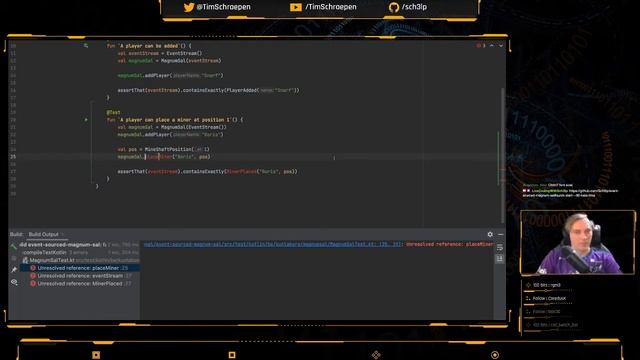This screenshot has height=360, width=640.
Task: Run the 'A player can be added' test gutter icon
Action: [x=86, y=46]
